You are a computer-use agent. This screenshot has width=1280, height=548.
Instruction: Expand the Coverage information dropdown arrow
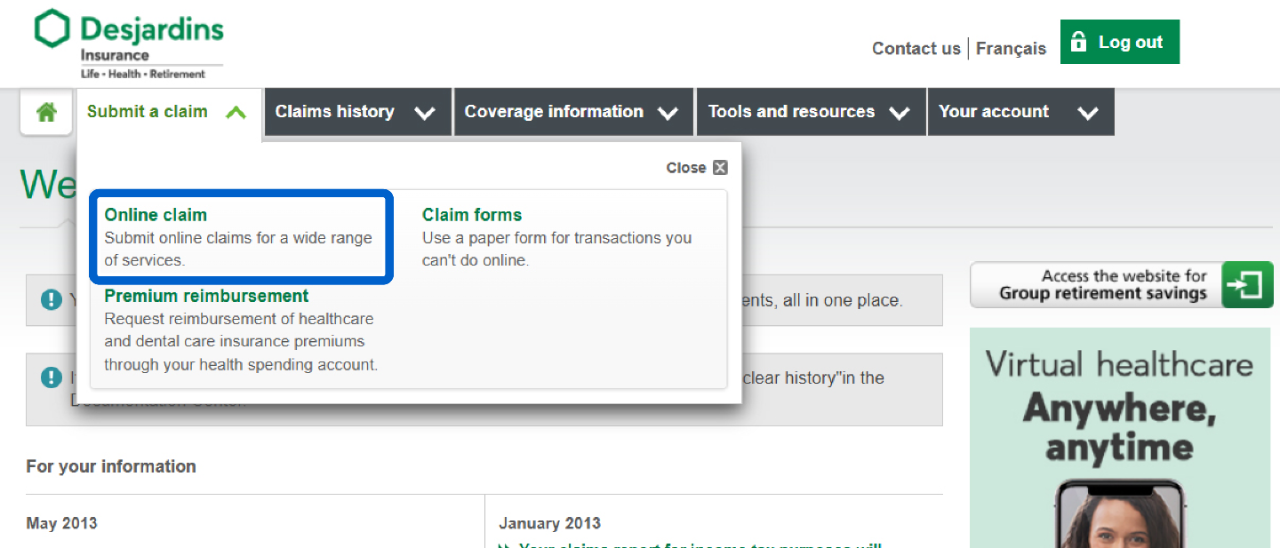pos(668,113)
